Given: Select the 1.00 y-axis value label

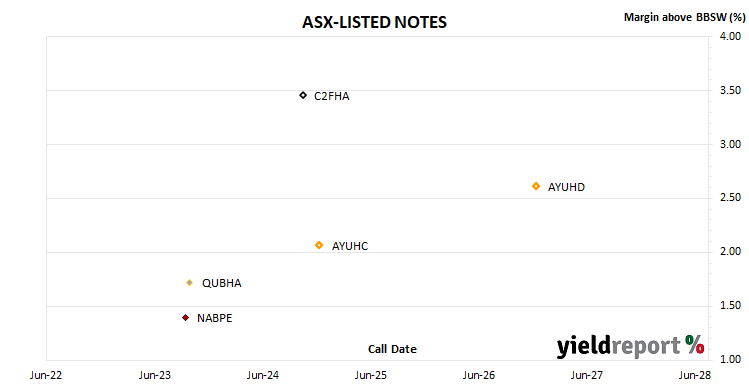Looking at the screenshot, I should [730, 359].
